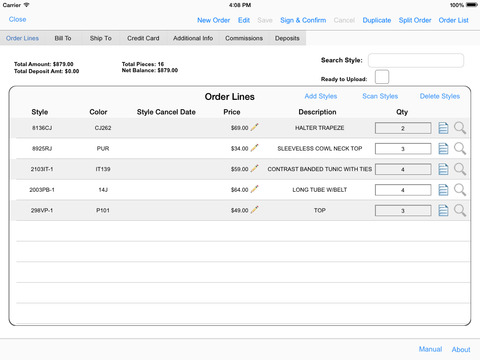The width and height of the screenshot is (480, 360).
Task: Select quantity field for CONTRAST BANDED TUNIC
Action: (403, 169)
